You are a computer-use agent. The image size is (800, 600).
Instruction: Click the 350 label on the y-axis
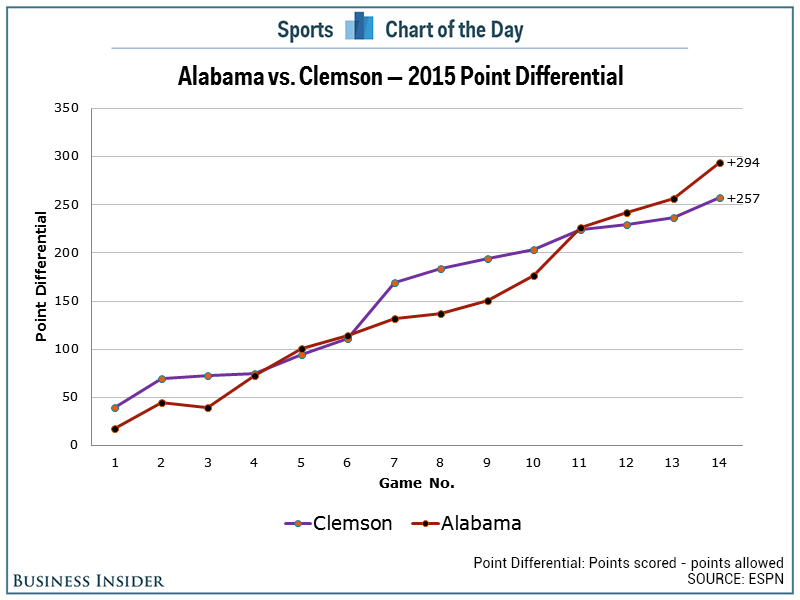[x=65, y=108]
